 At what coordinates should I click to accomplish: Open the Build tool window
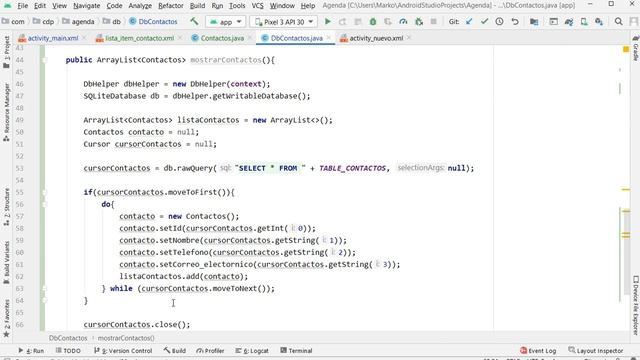(175, 351)
